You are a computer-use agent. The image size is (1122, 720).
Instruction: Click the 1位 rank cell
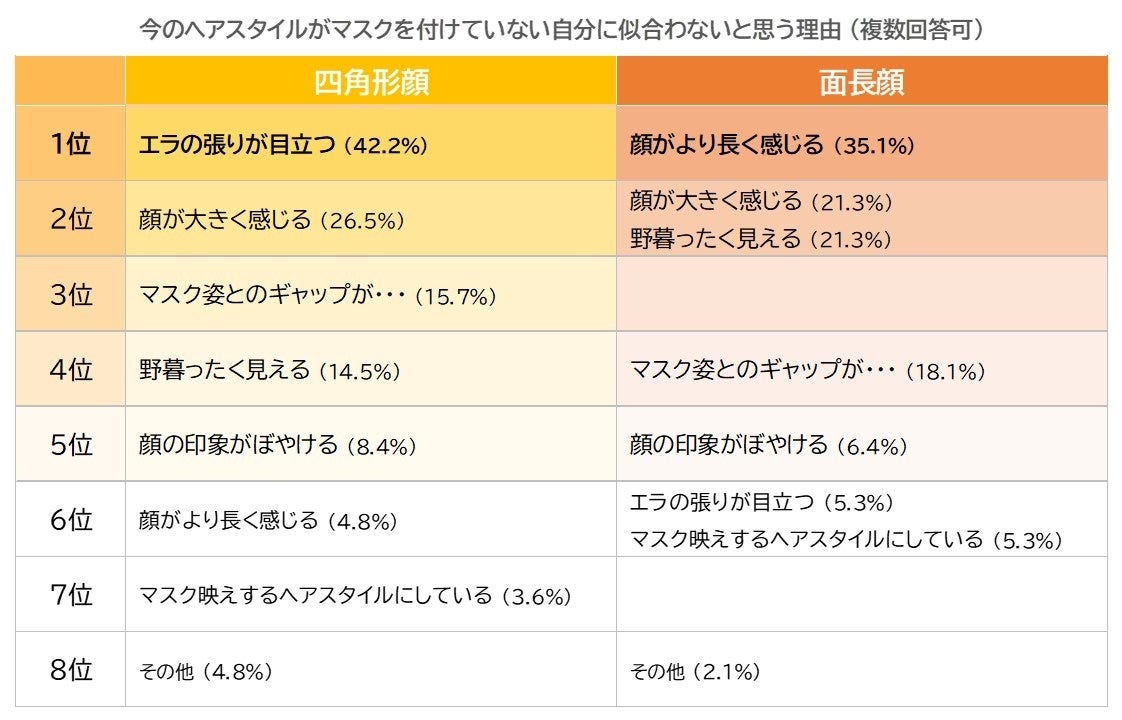[70, 144]
